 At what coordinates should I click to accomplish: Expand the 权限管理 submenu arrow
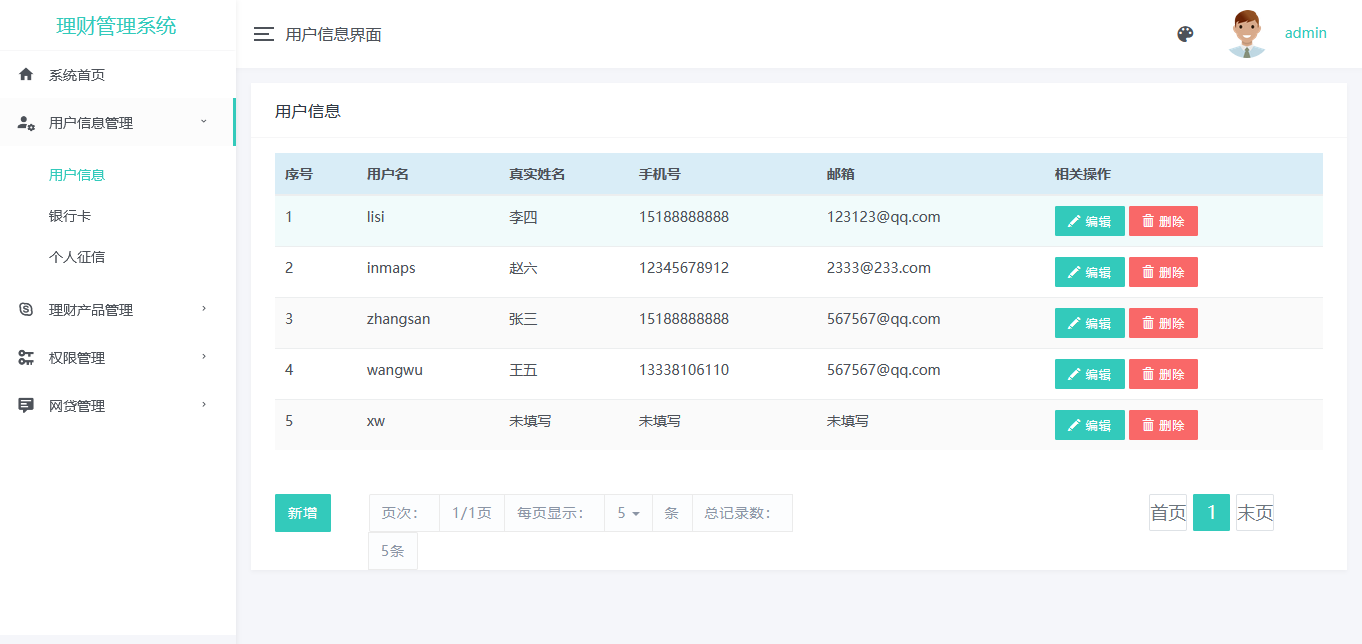(x=204, y=357)
